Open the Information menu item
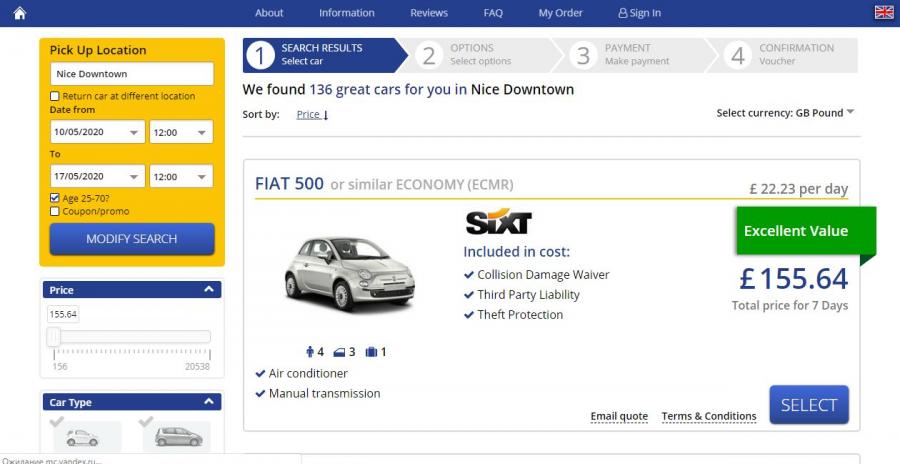Viewport: 900px width, 464px height. (347, 13)
